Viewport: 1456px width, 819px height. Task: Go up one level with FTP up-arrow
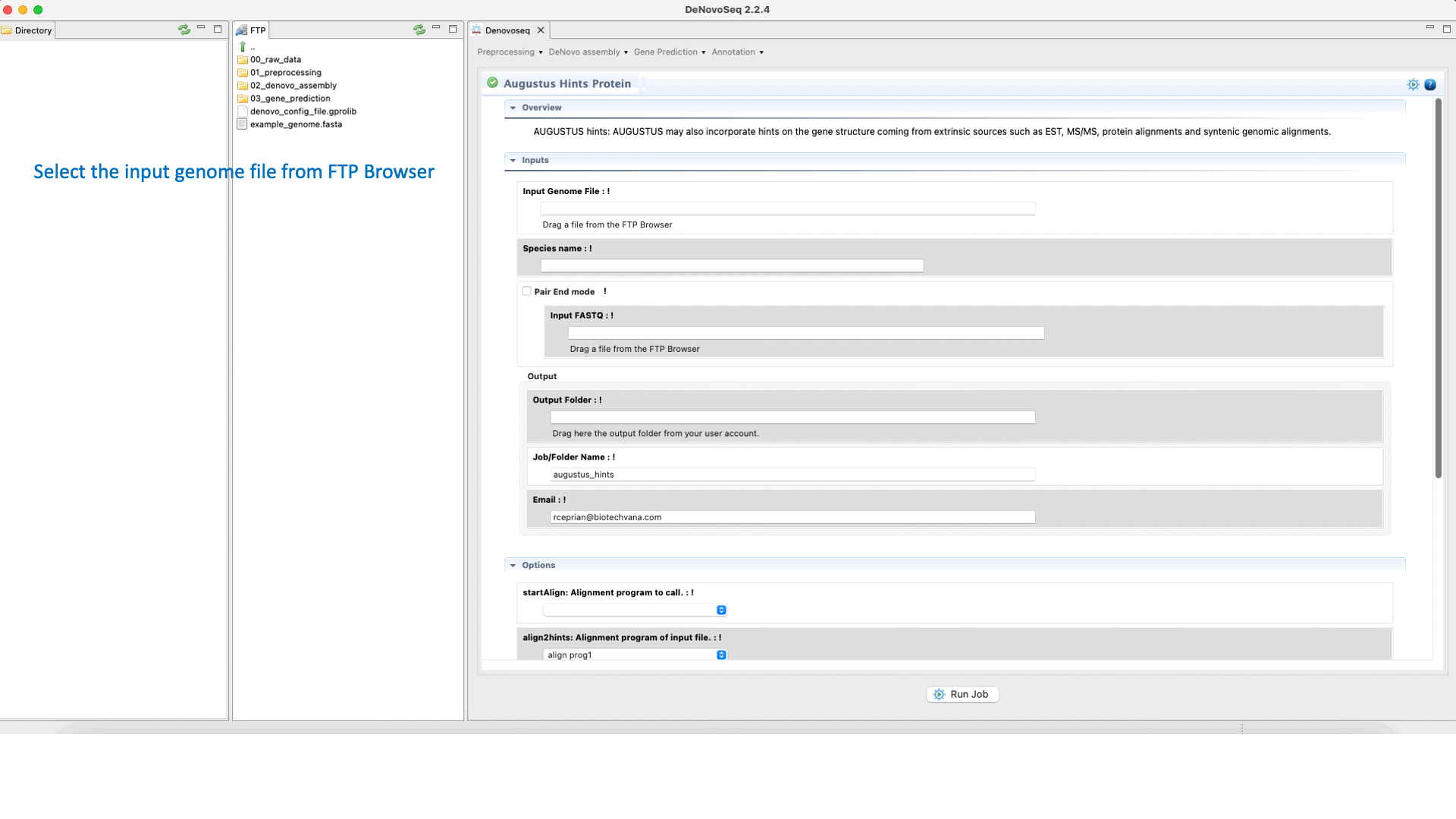243,47
